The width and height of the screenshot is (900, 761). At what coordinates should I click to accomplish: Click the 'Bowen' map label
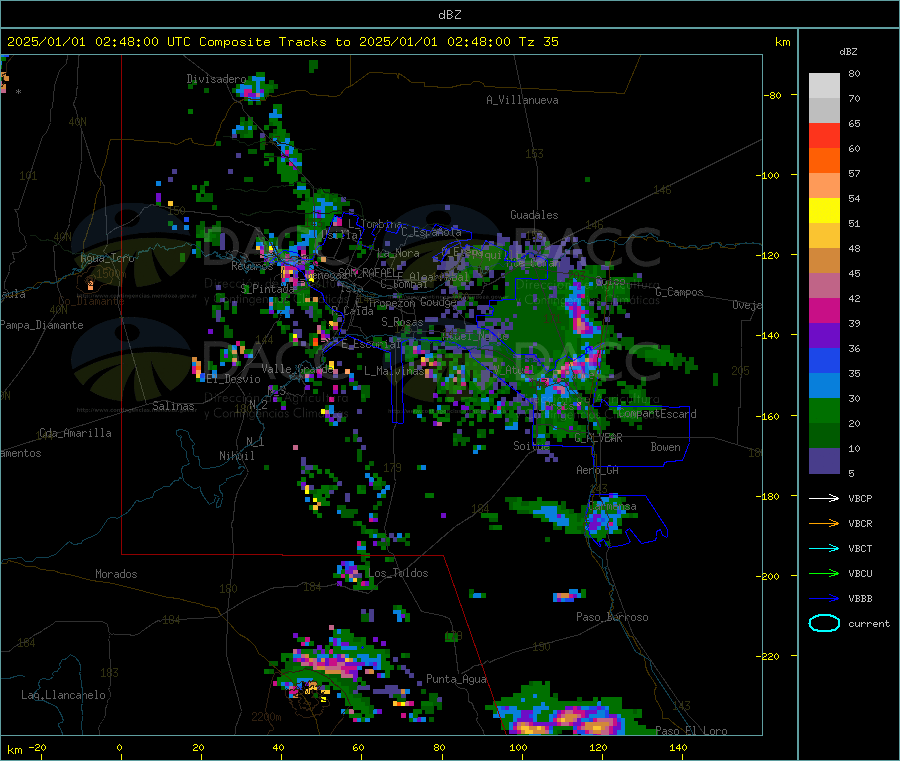point(665,447)
